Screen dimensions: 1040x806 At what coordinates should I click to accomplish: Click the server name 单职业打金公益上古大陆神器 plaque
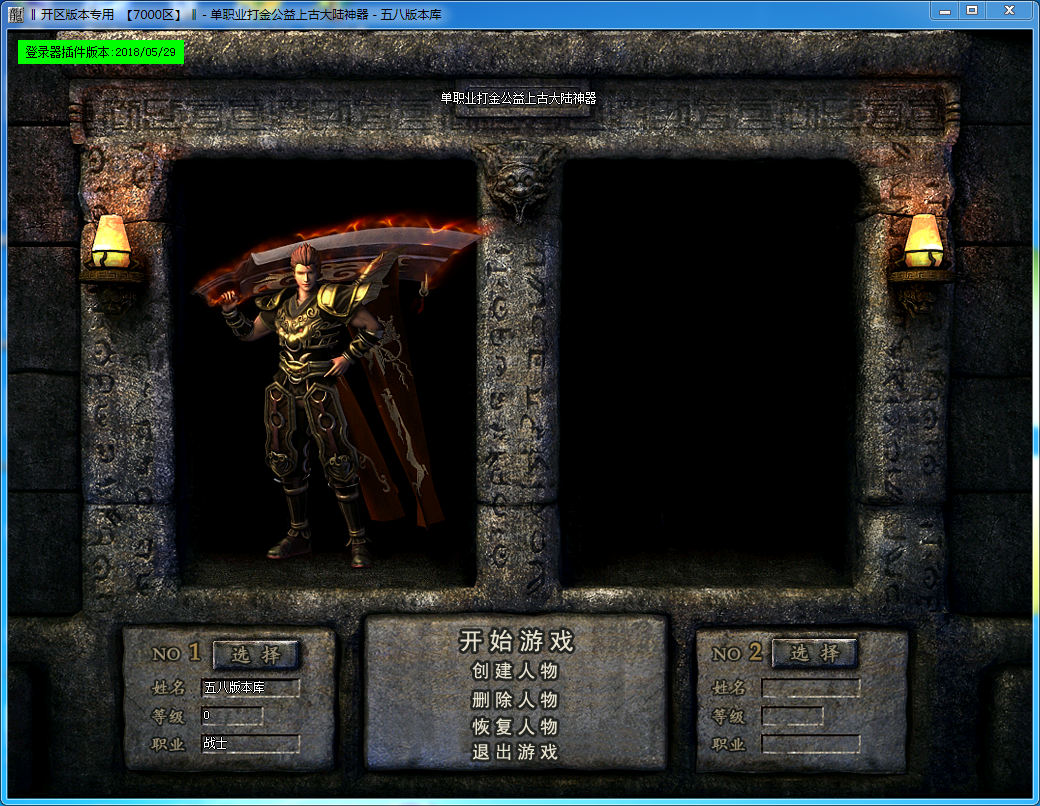pyautogui.click(x=519, y=98)
